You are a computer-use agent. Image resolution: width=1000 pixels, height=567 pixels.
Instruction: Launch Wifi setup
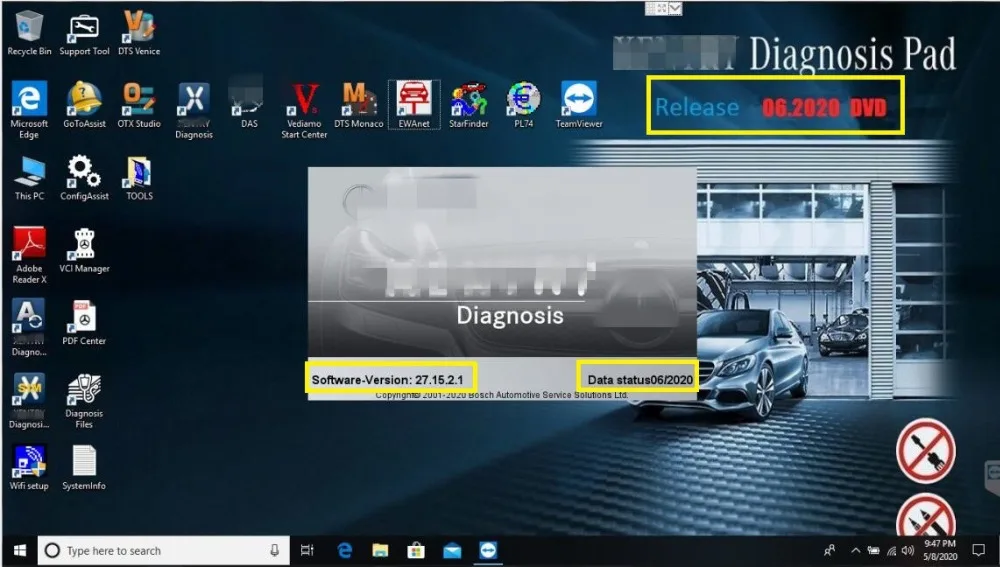(x=29, y=468)
